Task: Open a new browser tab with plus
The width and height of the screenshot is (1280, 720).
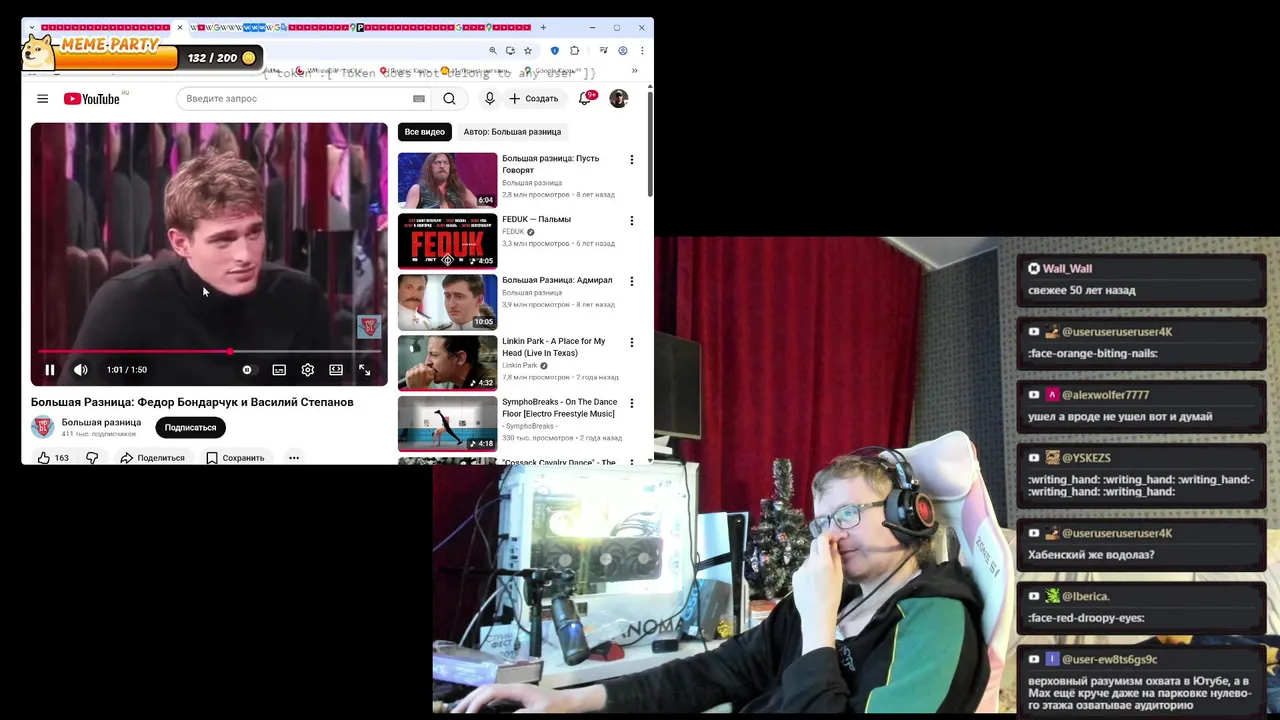Action: [543, 27]
